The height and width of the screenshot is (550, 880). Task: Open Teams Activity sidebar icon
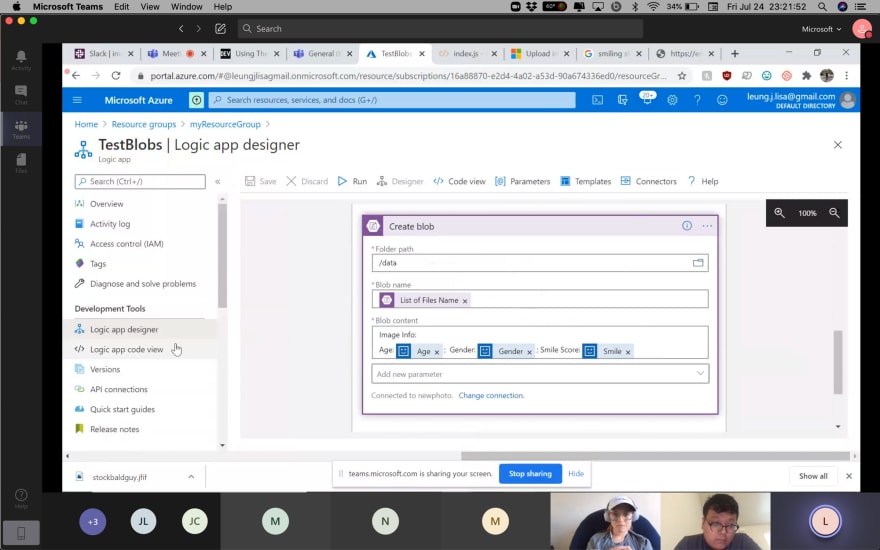pos(21,60)
